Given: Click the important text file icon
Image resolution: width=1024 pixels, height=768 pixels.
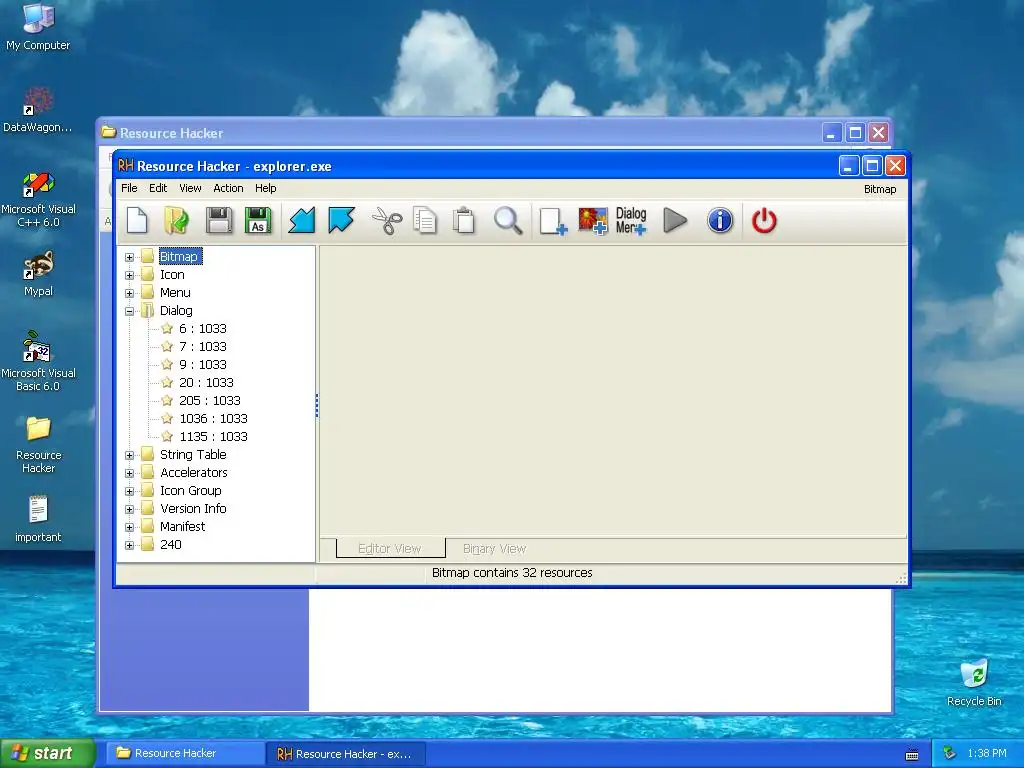Looking at the screenshot, I should click(38, 519).
